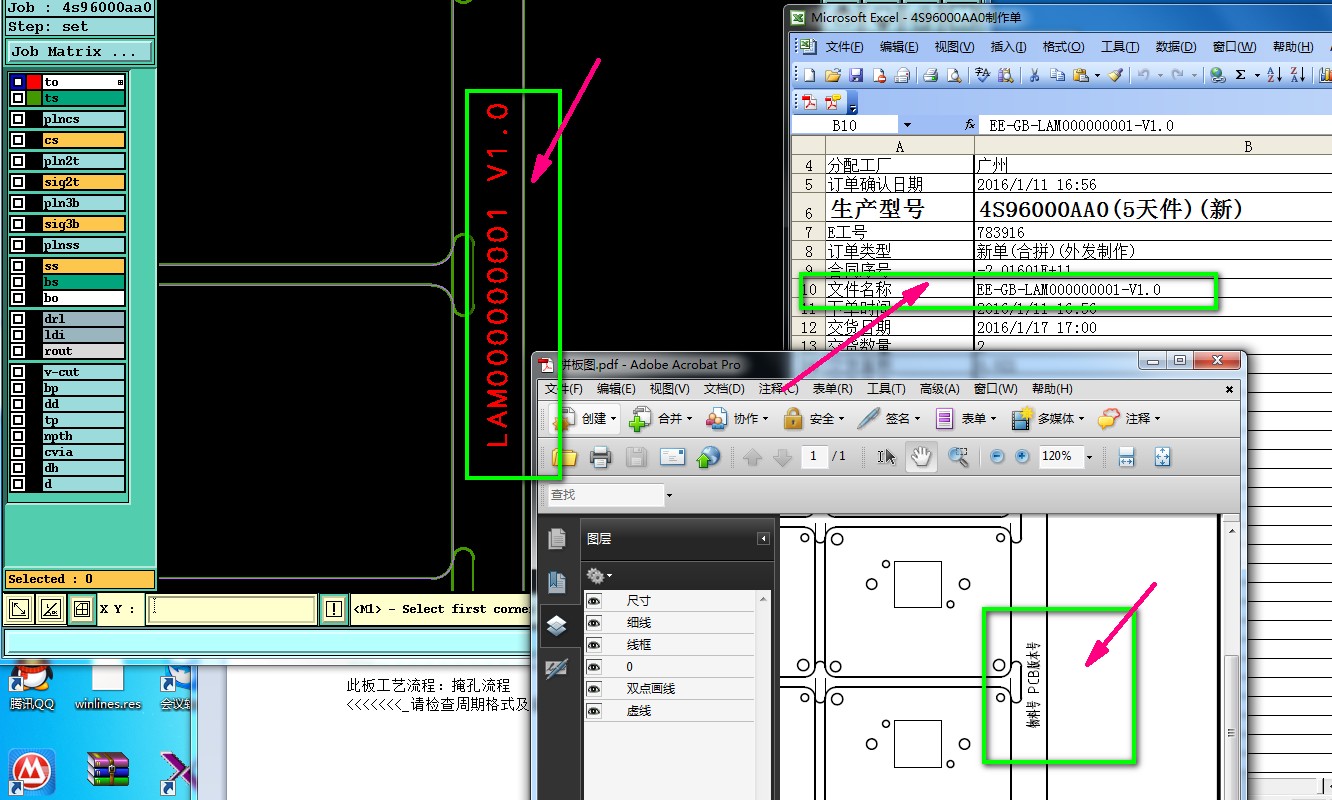
Task: Click Acrobat's zoom in plus button
Action: pos(1022,457)
